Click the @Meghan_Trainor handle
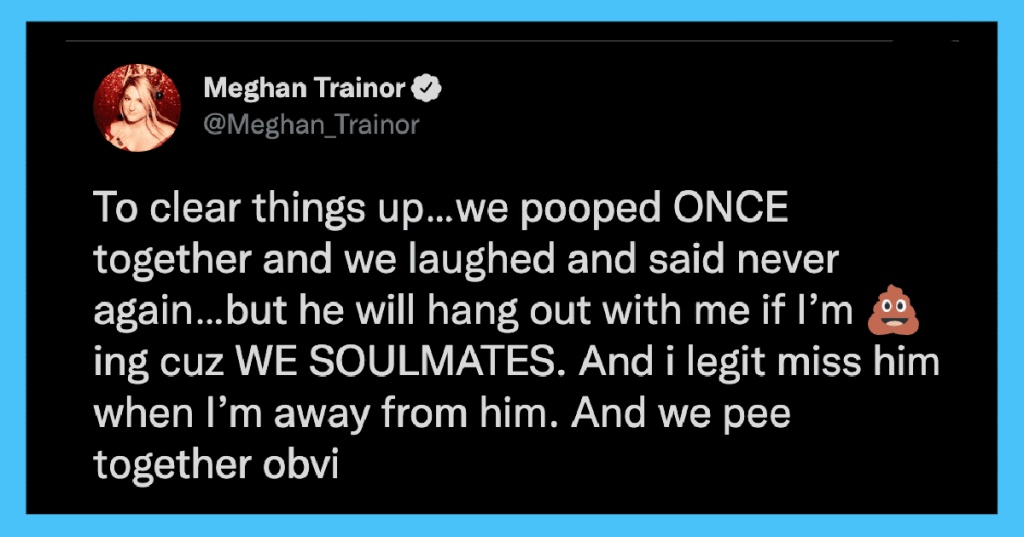This screenshot has height=537, width=1024. 312,124
